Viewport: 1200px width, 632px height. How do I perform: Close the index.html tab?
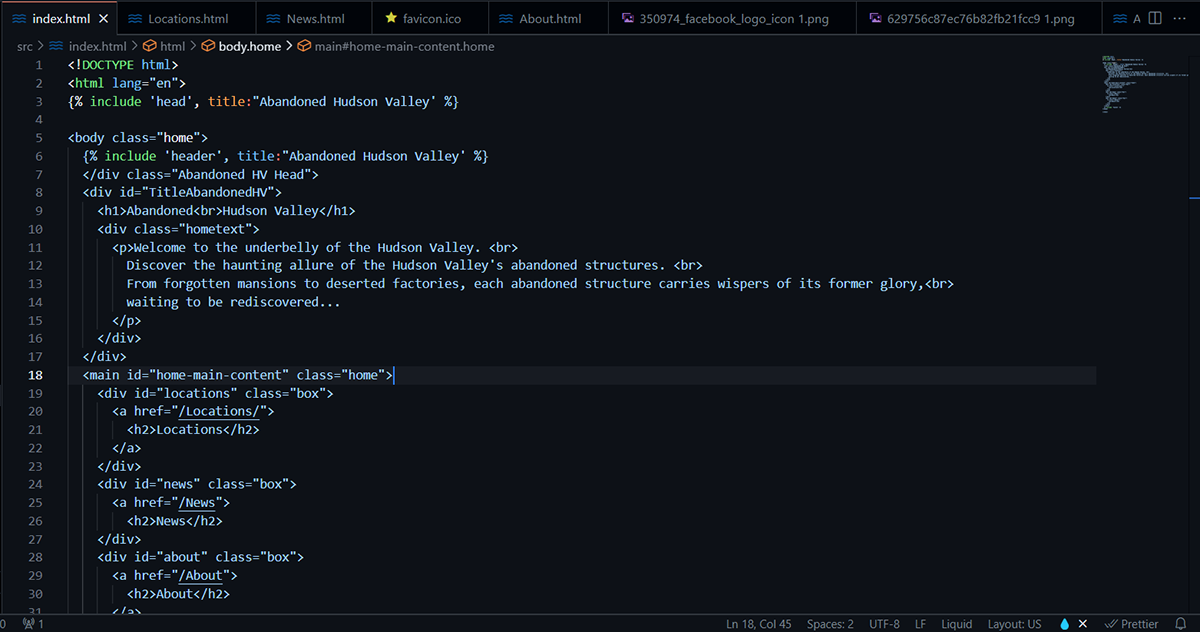pyautogui.click(x=104, y=19)
